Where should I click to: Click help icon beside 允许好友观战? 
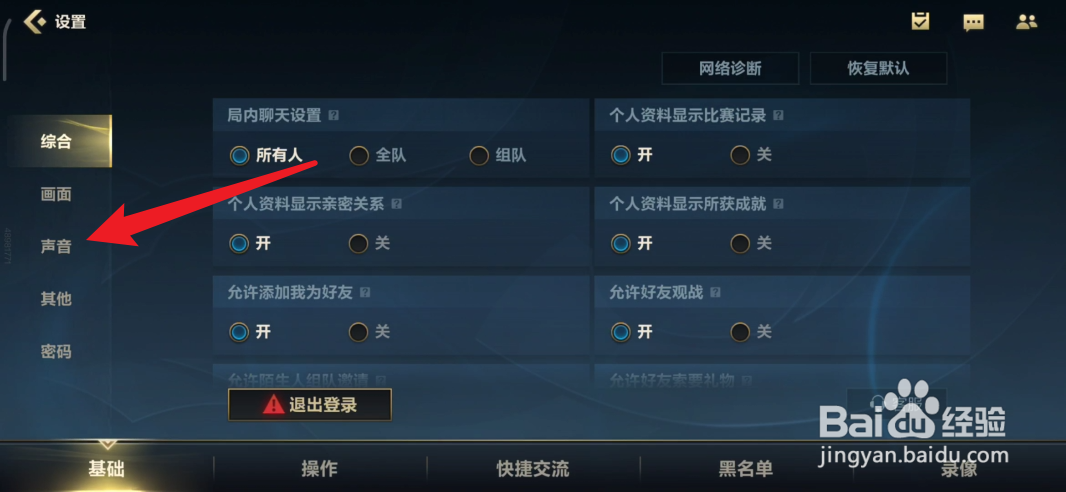click(x=715, y=292)
